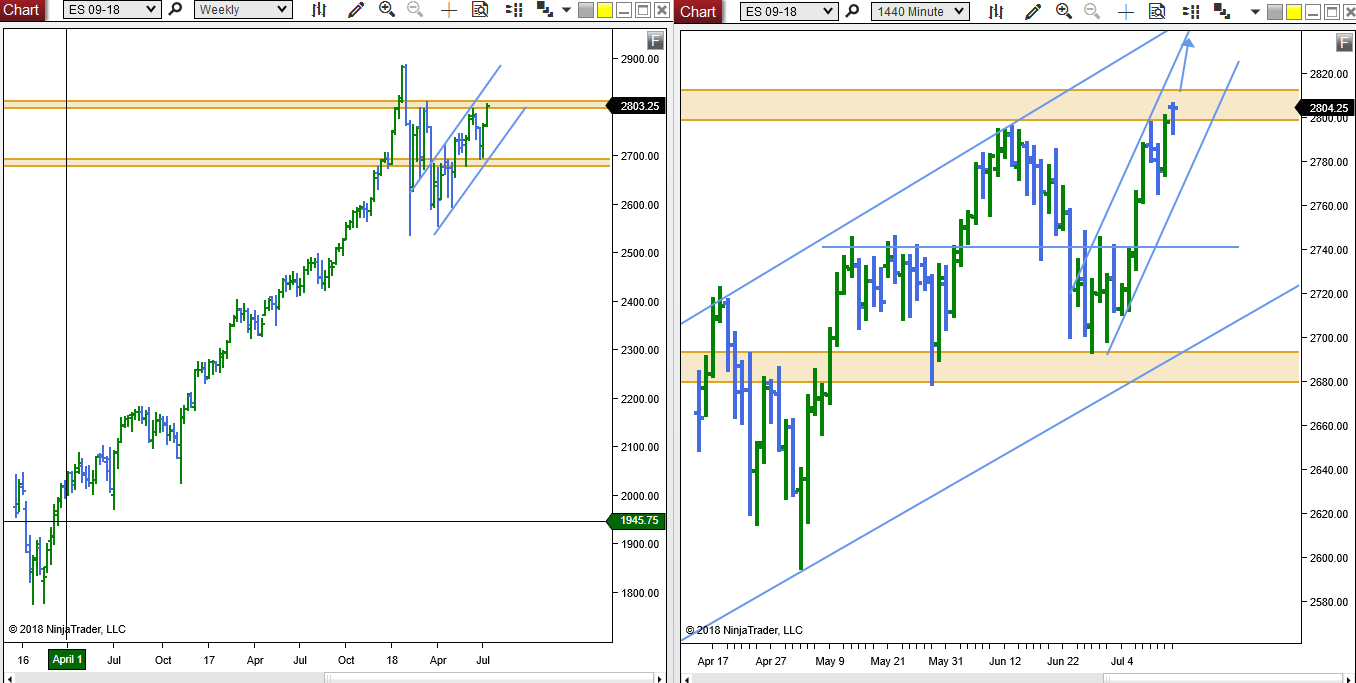Click the 2804.25 price marker on the 1440 Minute chart
Viewport: 1356px width, 683px height.
point(1326,108)
